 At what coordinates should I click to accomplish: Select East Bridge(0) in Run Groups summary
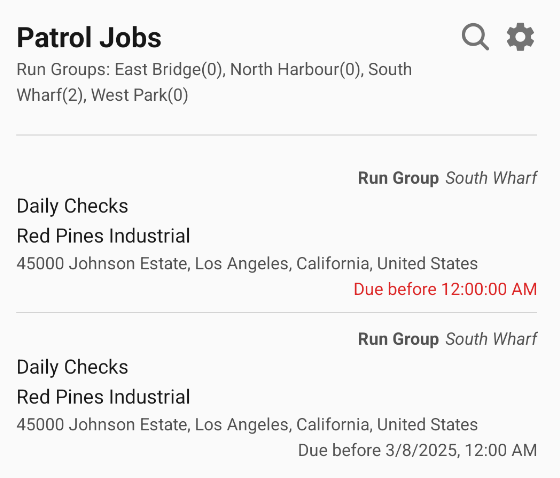[x=170, y=69]
